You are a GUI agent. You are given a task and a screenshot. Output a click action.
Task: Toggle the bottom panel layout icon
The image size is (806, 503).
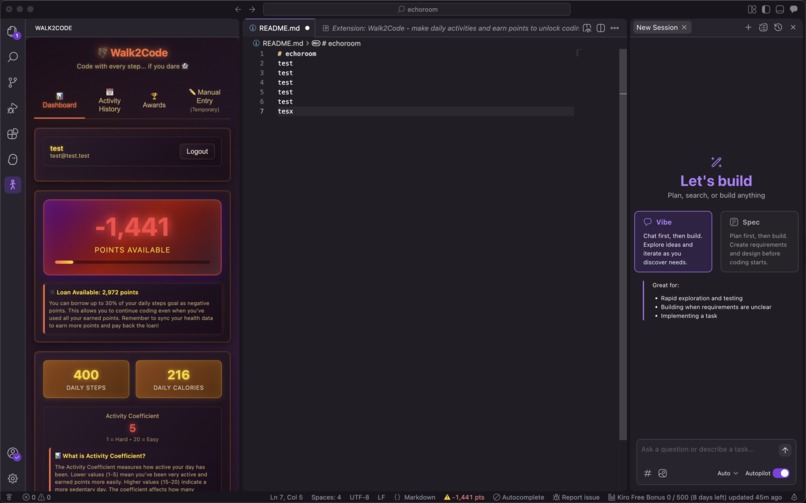tap(780, 9)
